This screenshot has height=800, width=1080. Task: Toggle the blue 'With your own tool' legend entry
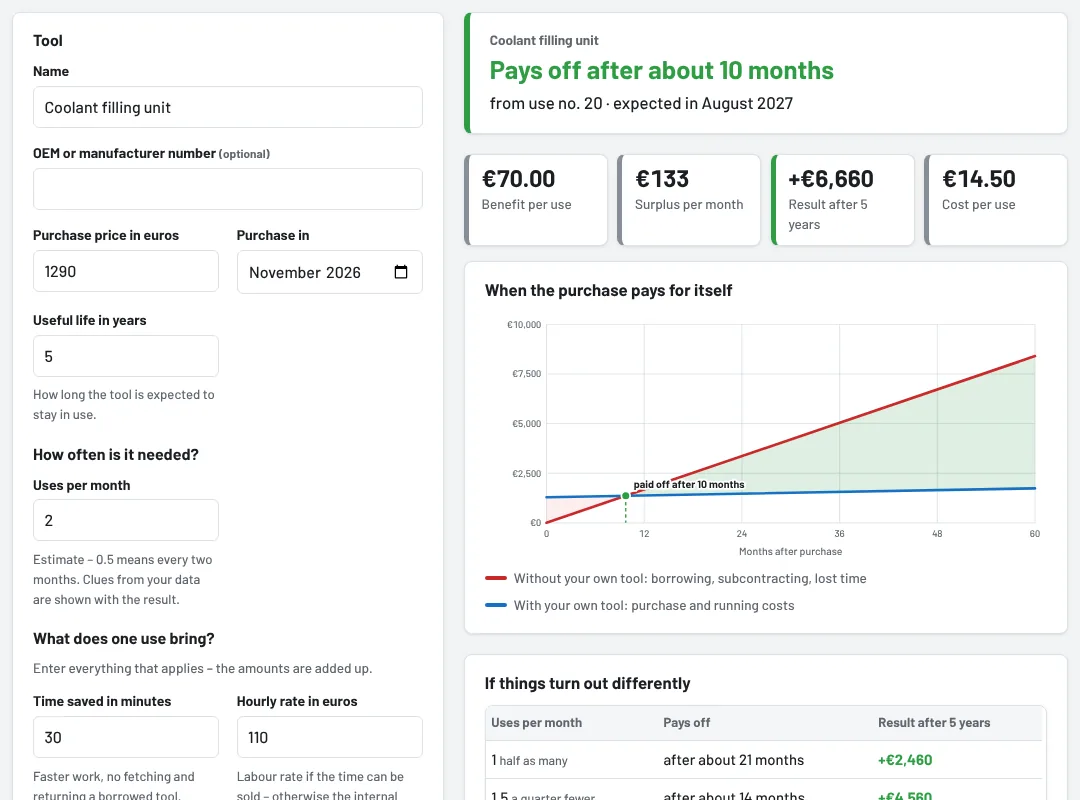coord(640,605)
